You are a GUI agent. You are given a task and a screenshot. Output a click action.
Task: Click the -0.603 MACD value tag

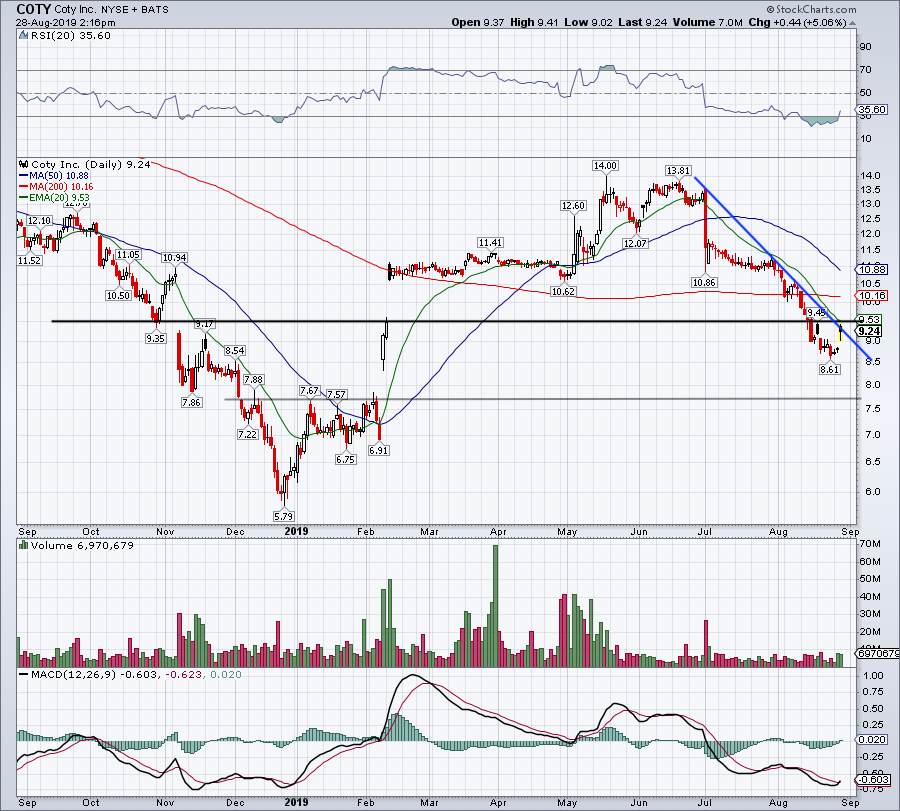tap(872, 779)
